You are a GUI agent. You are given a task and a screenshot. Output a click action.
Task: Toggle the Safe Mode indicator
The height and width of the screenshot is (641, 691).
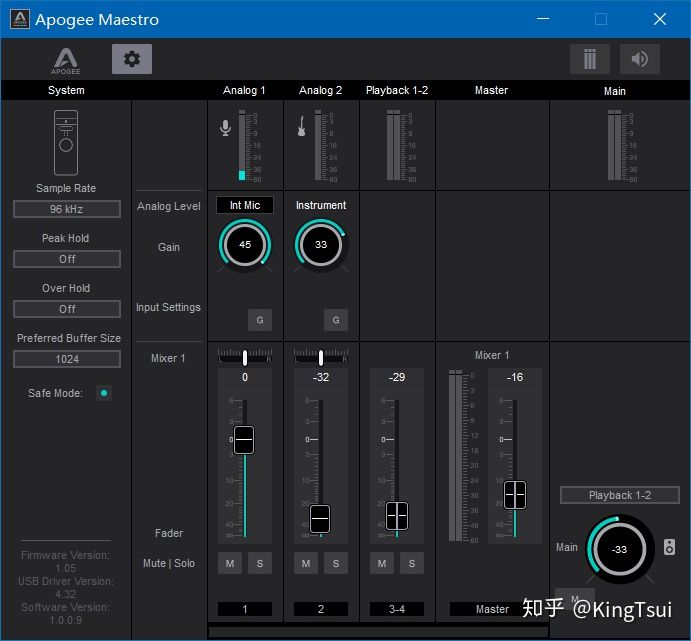103,393
